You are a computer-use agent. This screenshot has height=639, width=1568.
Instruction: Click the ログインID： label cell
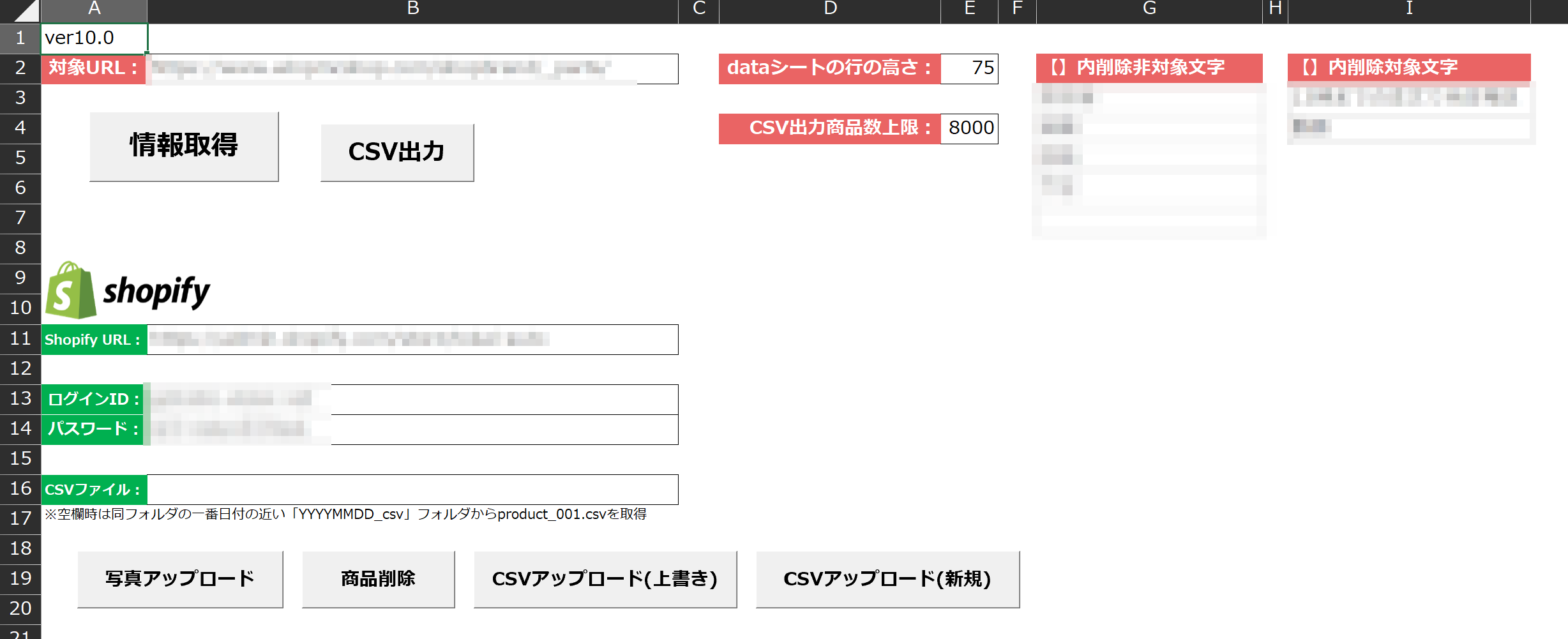click(94, 400)
